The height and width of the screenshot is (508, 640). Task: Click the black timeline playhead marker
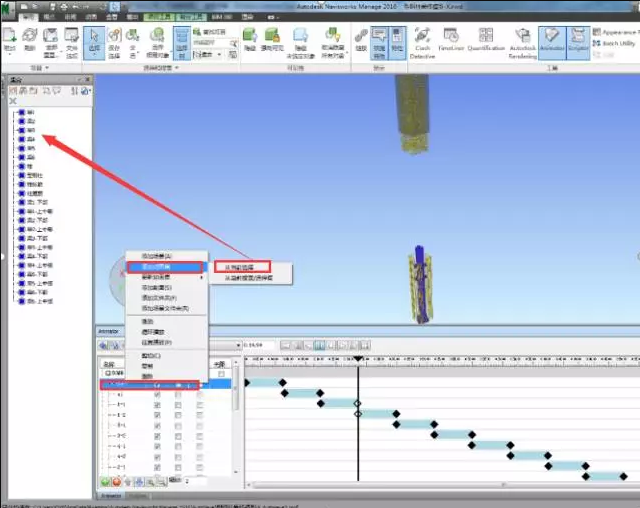pyautogui.click(x=358, y=358)
